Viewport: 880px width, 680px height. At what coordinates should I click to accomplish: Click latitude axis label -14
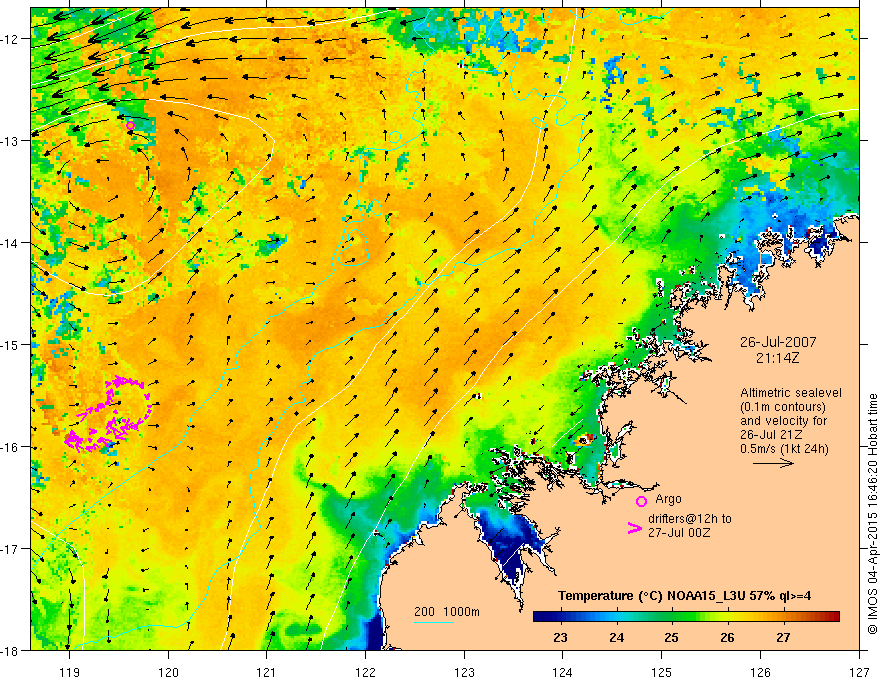(x=11, y=243)
